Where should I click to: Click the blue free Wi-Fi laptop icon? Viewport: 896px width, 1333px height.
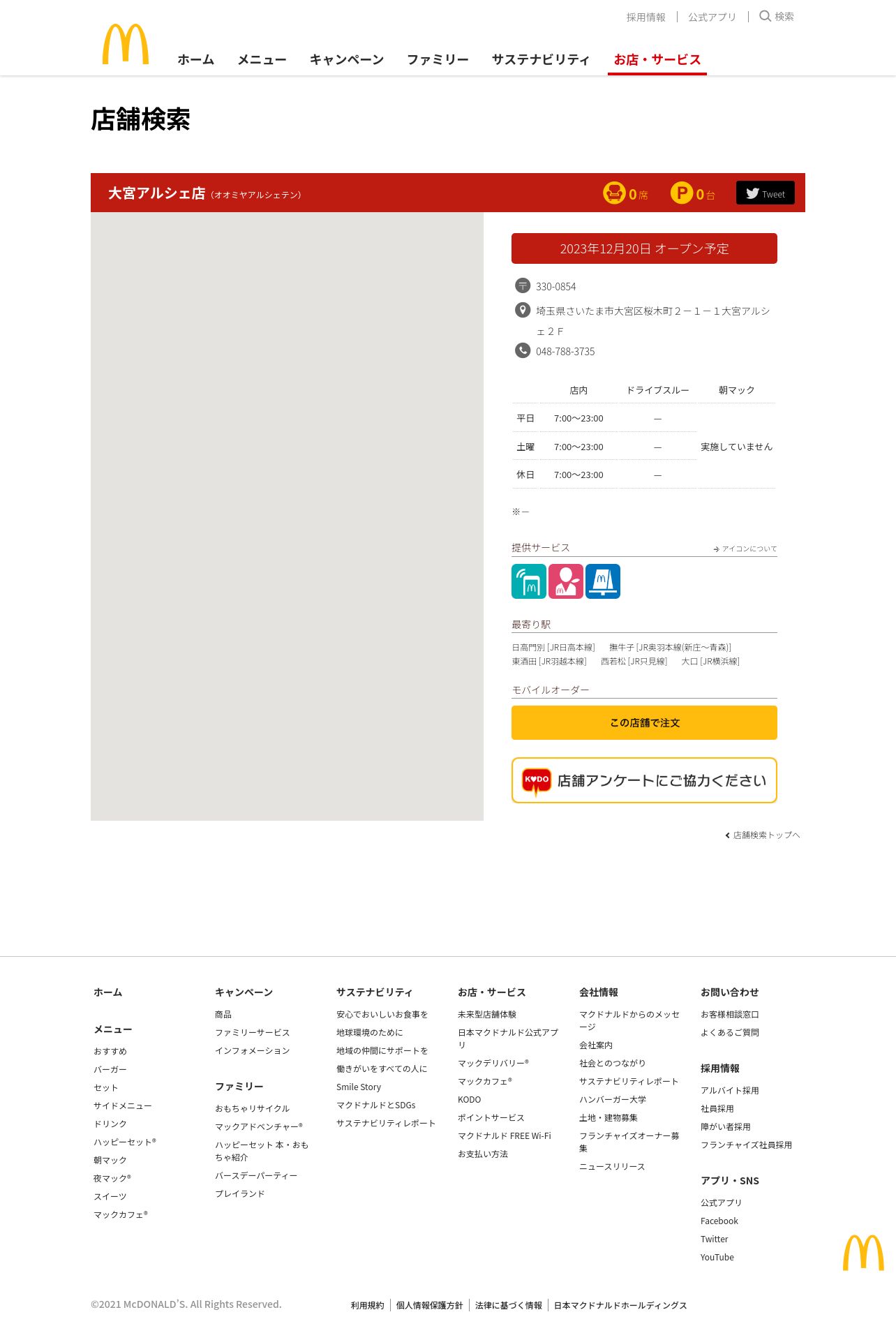(603, 581)
